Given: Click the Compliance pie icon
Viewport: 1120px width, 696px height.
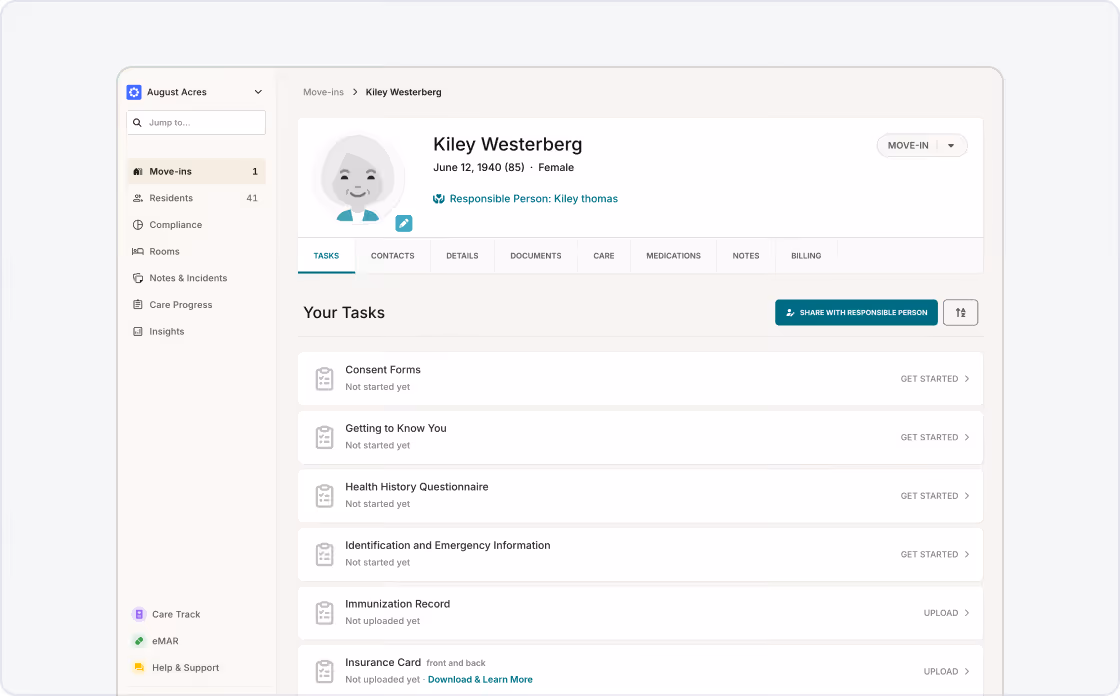Looking at the screenshot, I should tap(138, 224).
